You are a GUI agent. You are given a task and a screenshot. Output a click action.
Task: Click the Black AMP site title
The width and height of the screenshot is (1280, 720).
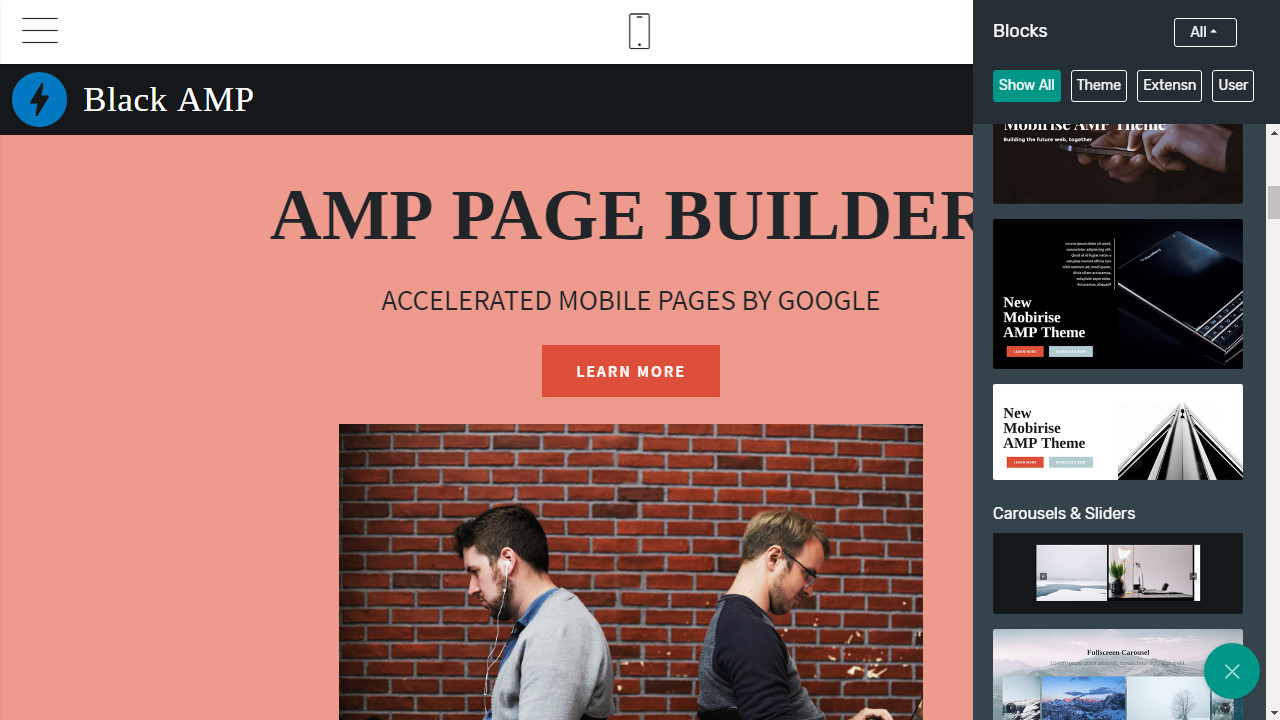[x=168, y=100]
